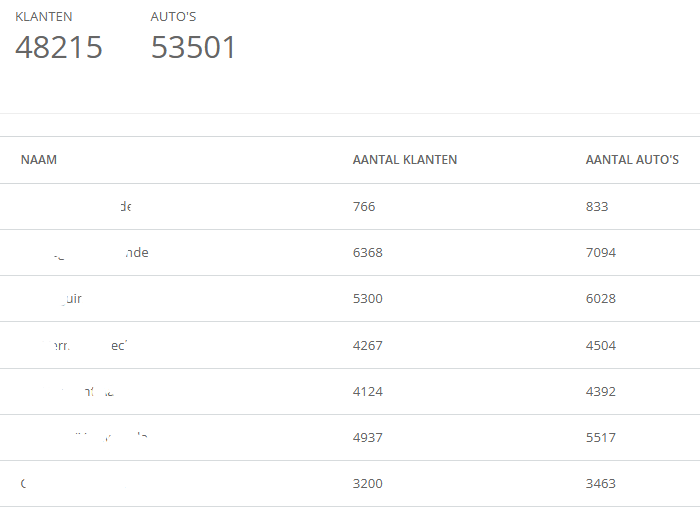The image size is (700, 518).
Task: Select the cell with 4124 klanten
Action: (x=368, y=392)
